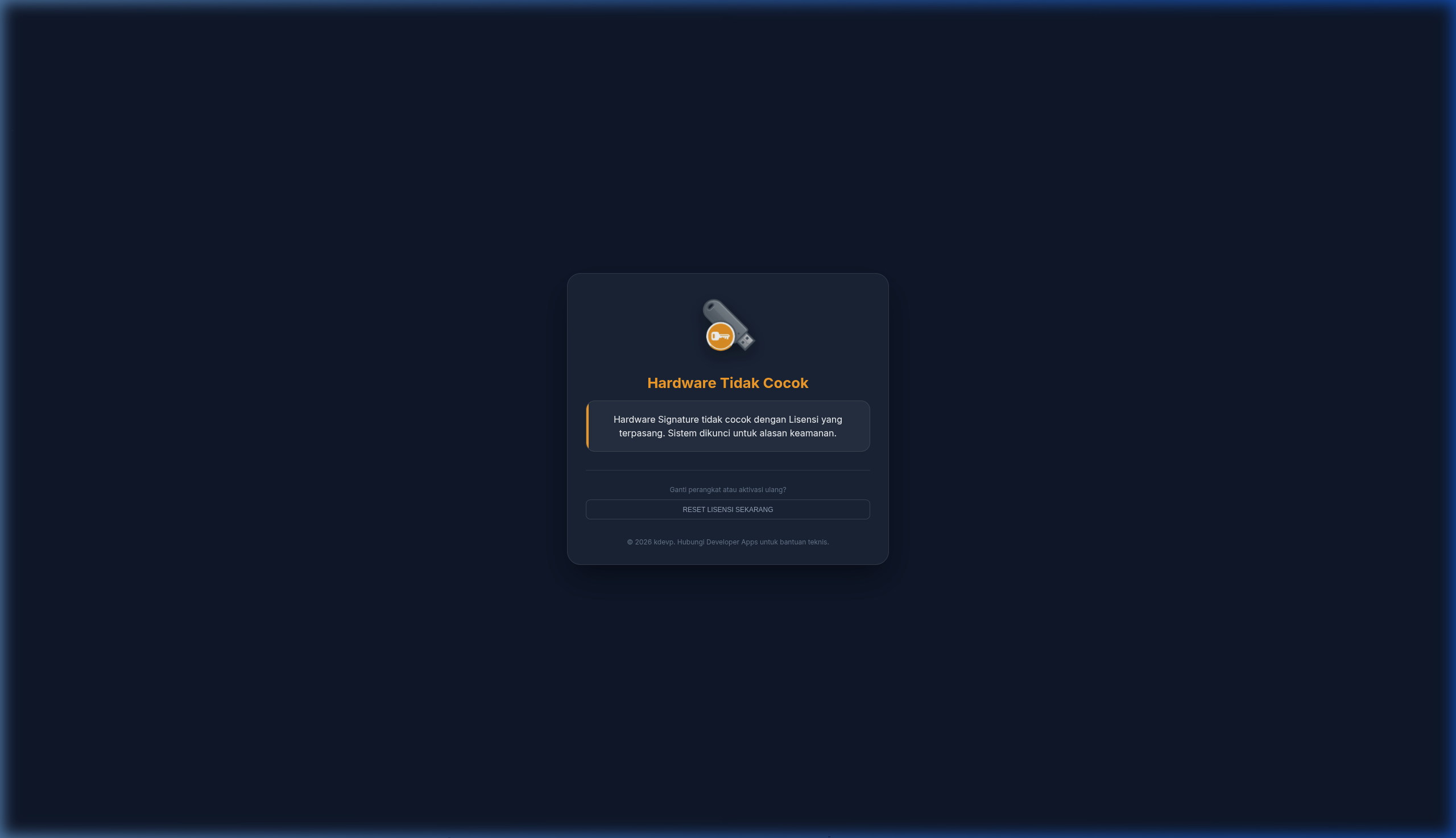Click the word "Signature" in the warning message
The height and width of the screenshot is (838, 1456).
tap(679, 420)
